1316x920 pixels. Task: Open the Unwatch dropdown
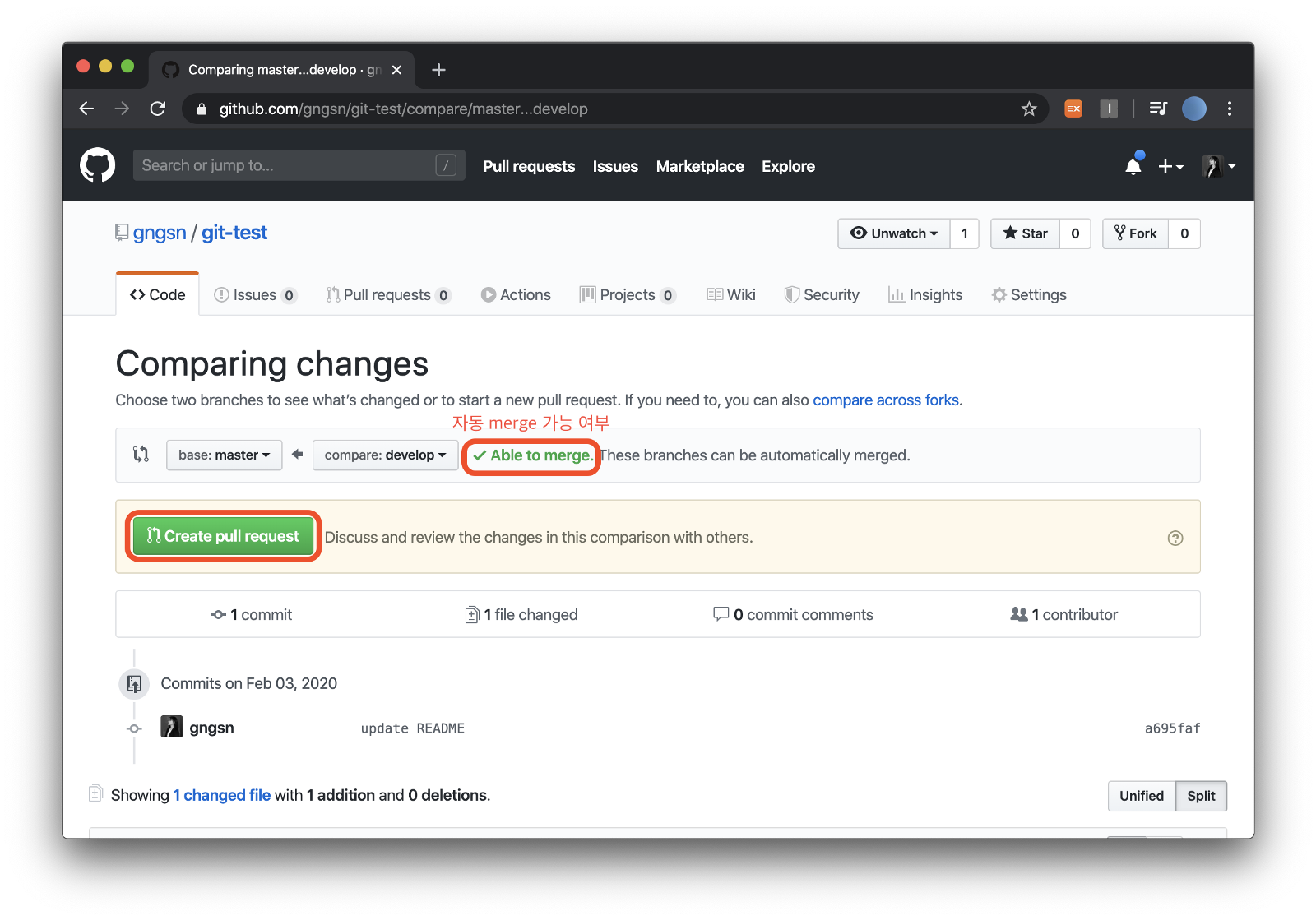[x=894, y=233]
